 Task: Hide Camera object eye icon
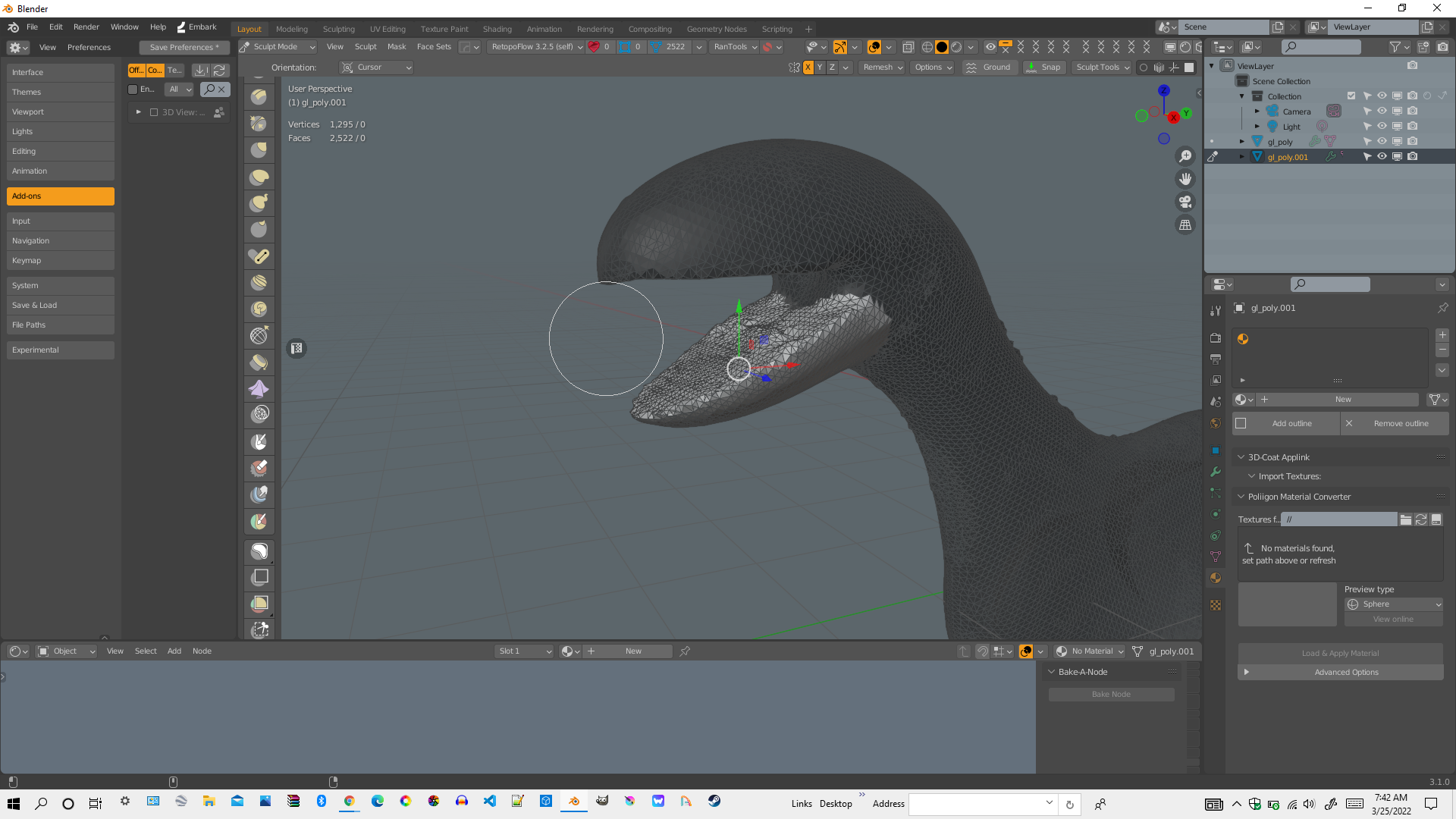coord(1382,111)
